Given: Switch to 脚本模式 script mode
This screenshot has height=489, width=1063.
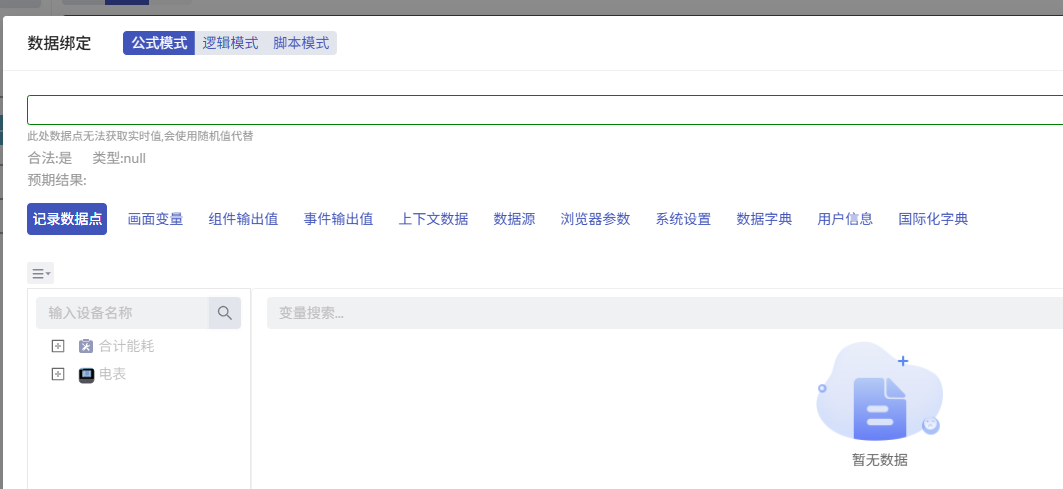Looking at the screenshot, I should point(301,43).
